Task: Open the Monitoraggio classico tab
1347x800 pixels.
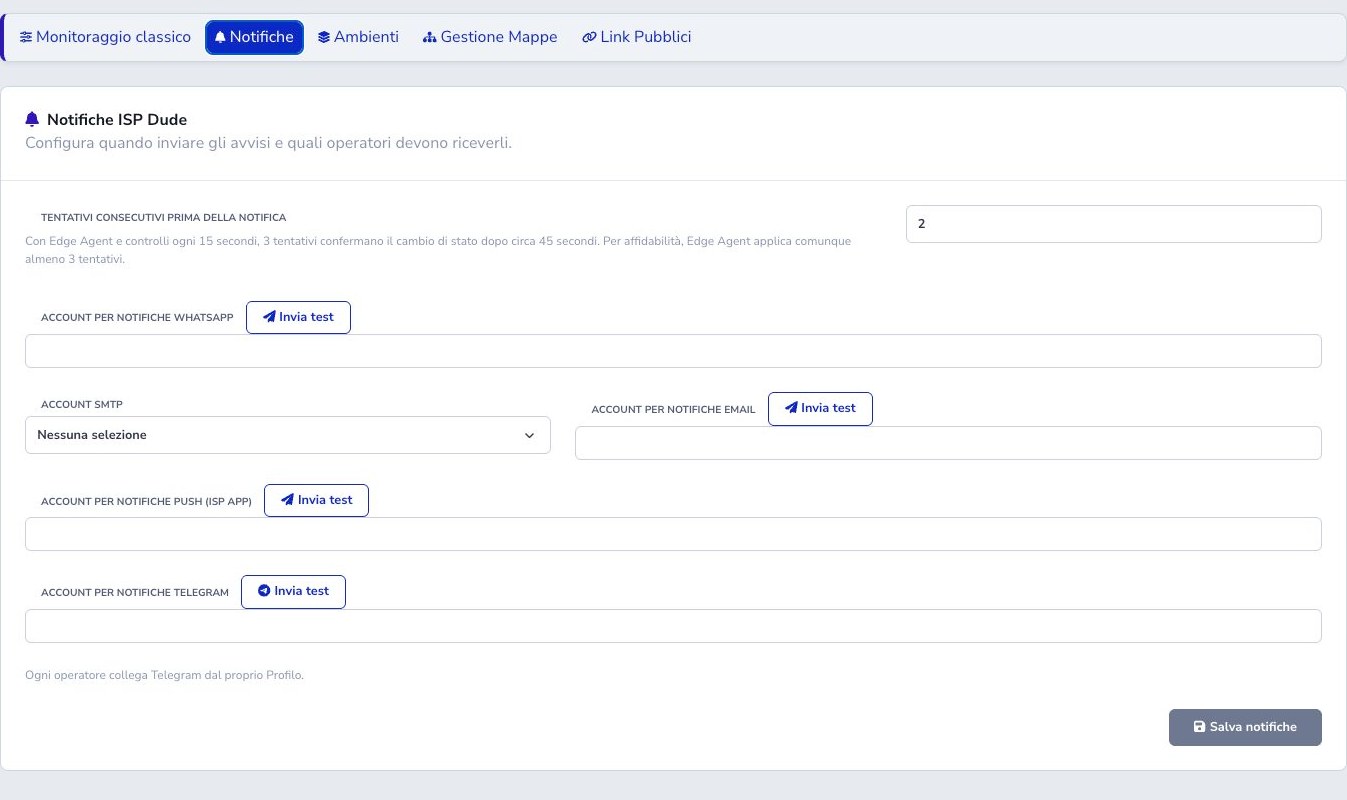Action: [105, 37]
